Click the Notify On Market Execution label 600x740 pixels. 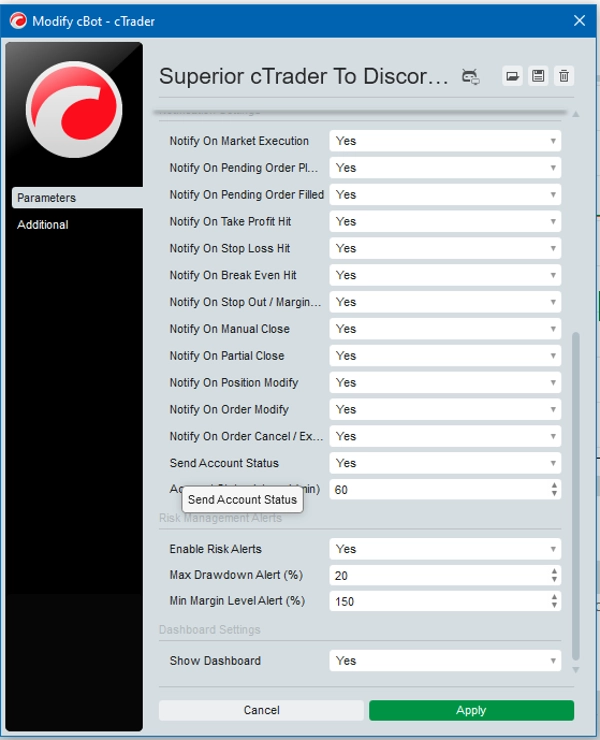pyautogui.click(x=239, y=141)
